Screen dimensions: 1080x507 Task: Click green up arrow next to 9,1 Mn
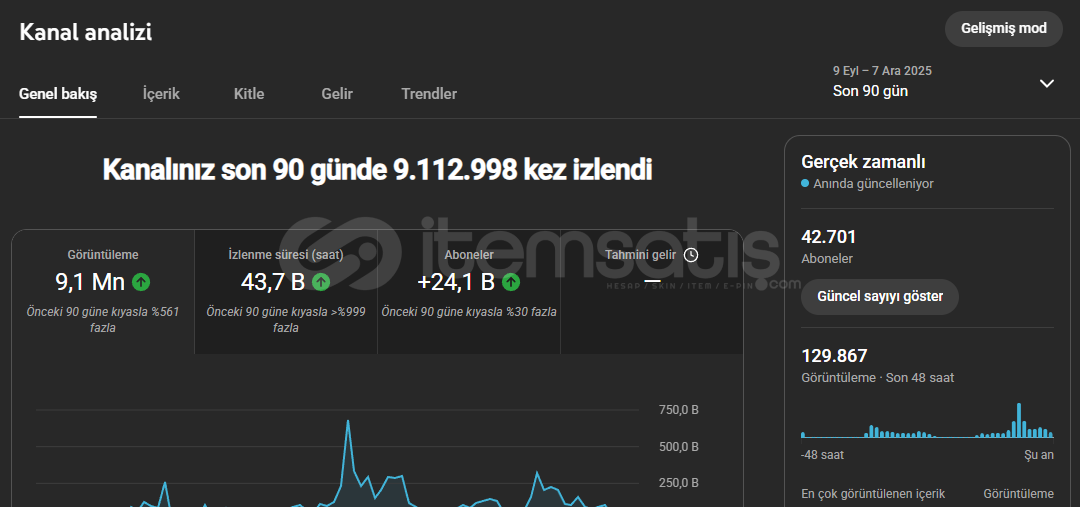click(x=141, y=282)
